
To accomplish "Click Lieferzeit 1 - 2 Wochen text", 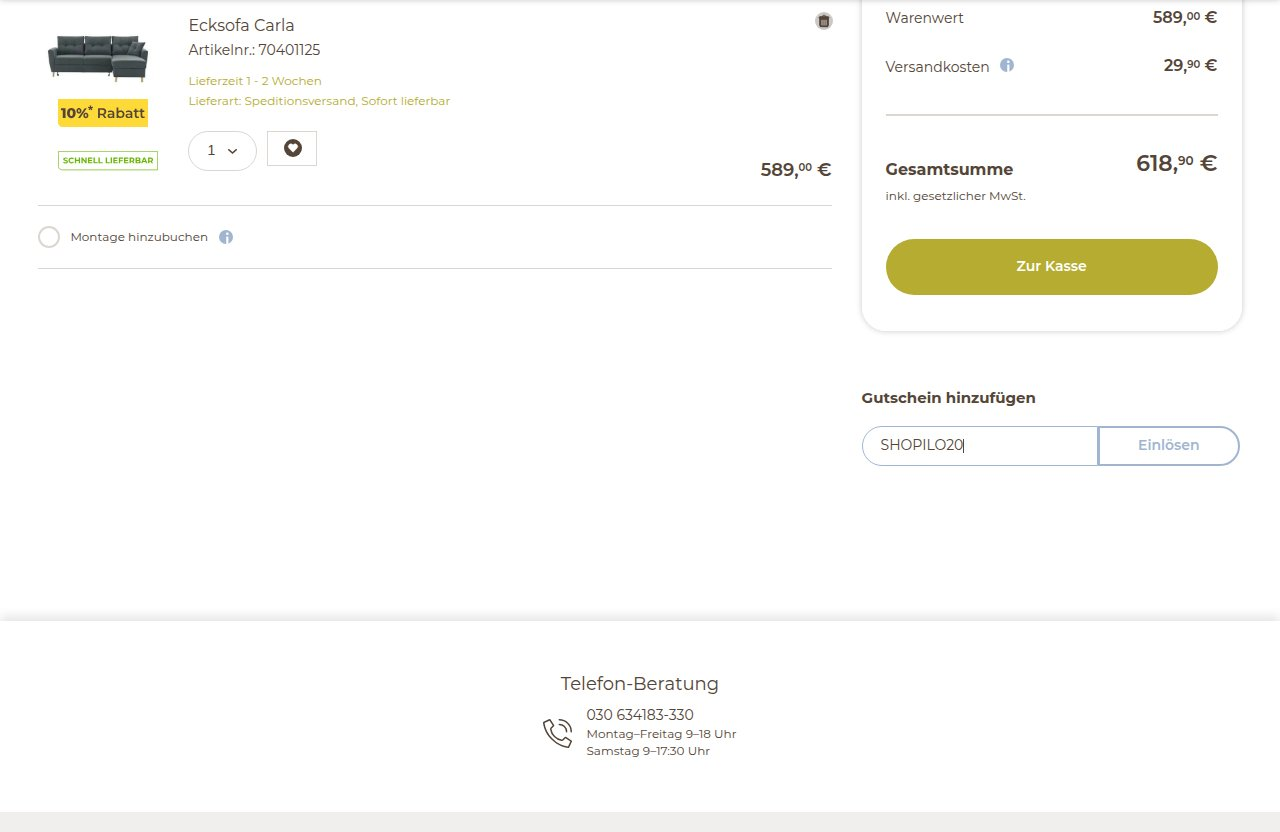I will (x=255, y=81).
